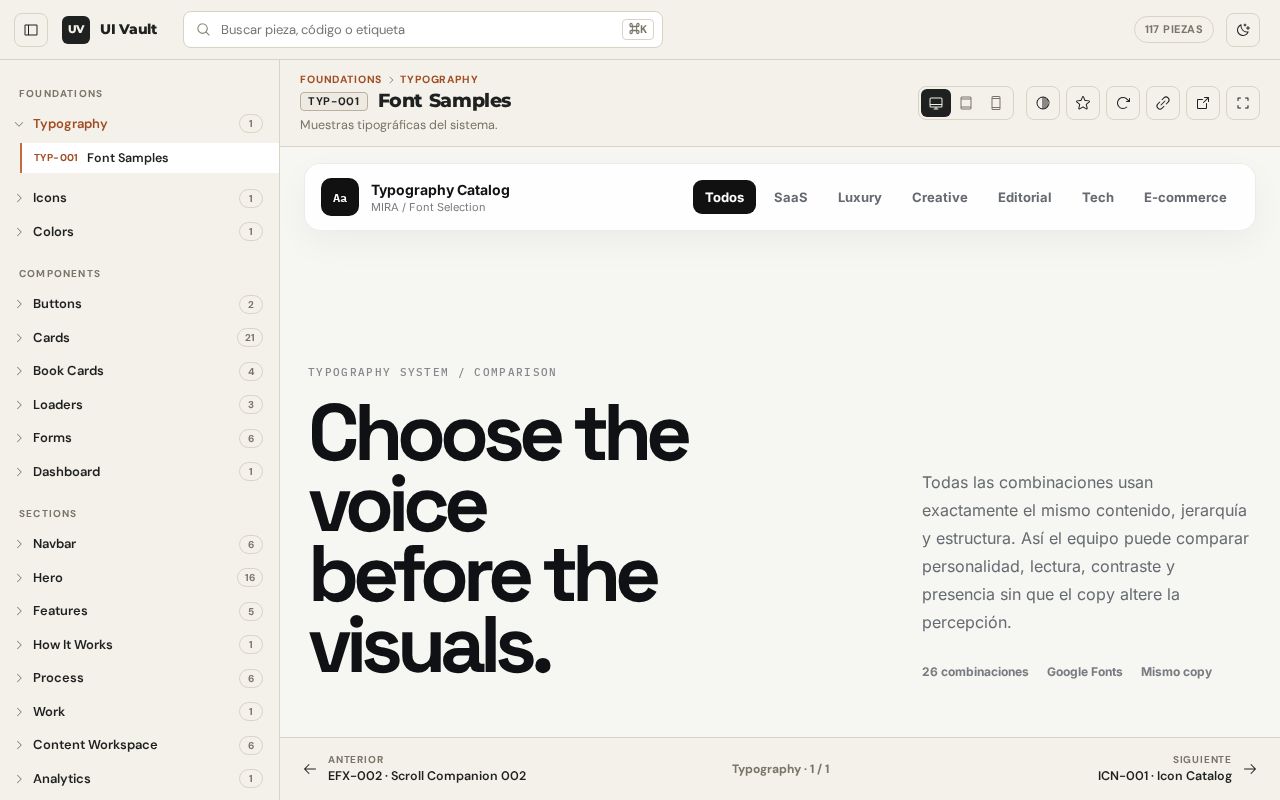Go to ICN-001 Icon Catalog
1280x800 pixels.
[1178, 769]
